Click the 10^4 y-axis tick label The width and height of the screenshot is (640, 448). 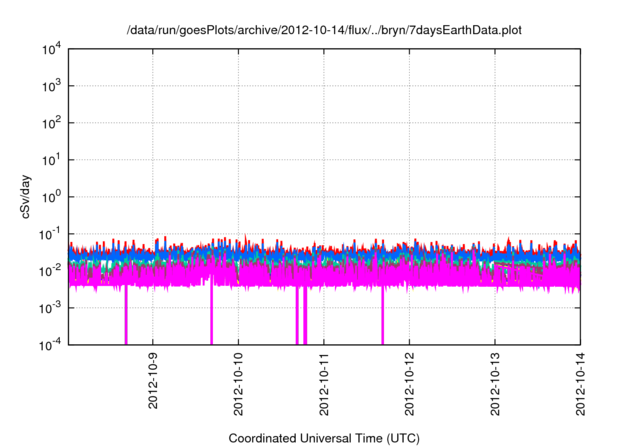(50, 49)
